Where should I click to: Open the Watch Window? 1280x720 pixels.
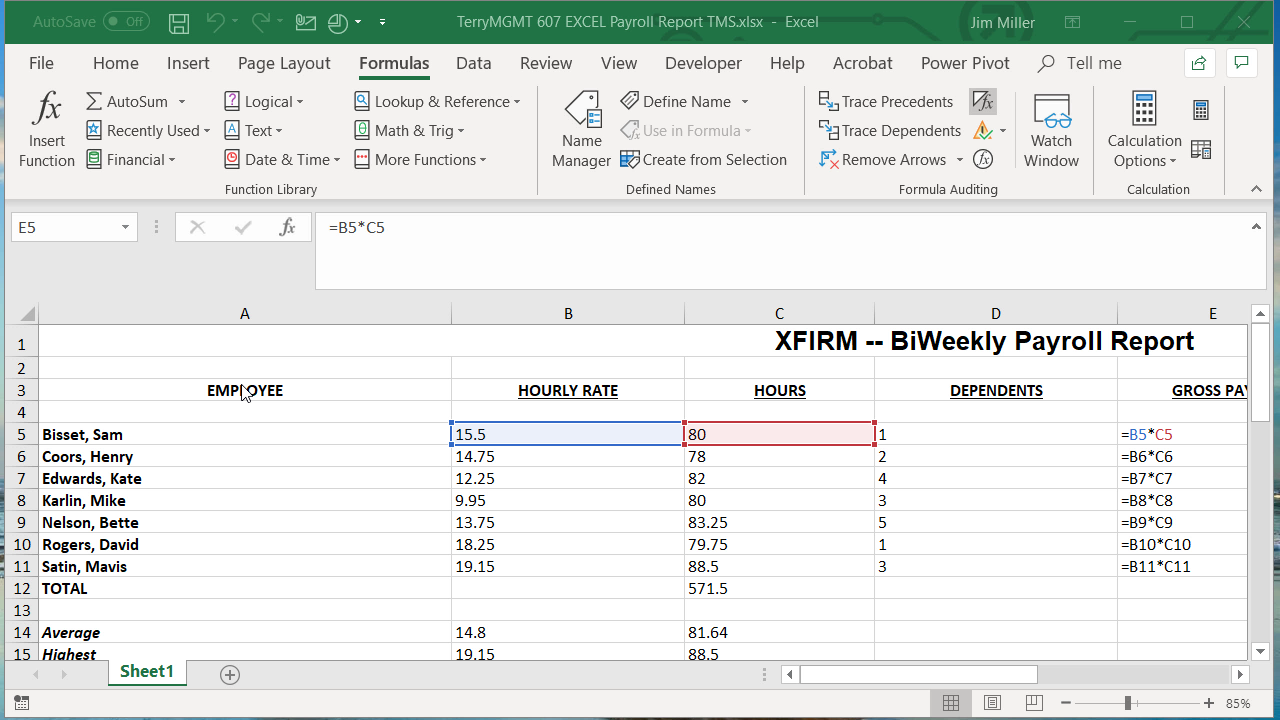(x=1051, y=131)
